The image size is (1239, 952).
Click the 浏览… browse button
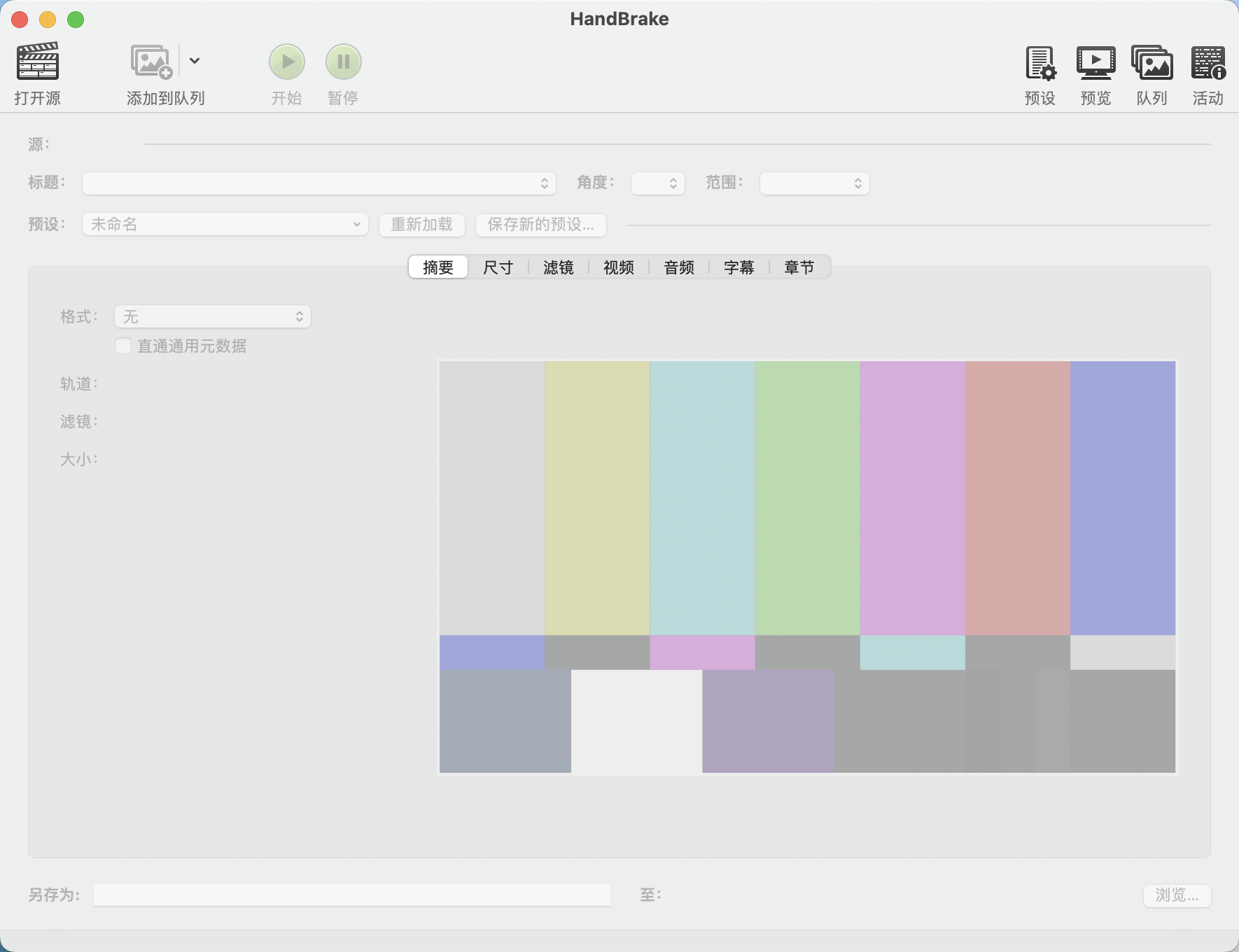click(x=1177, y=895)
